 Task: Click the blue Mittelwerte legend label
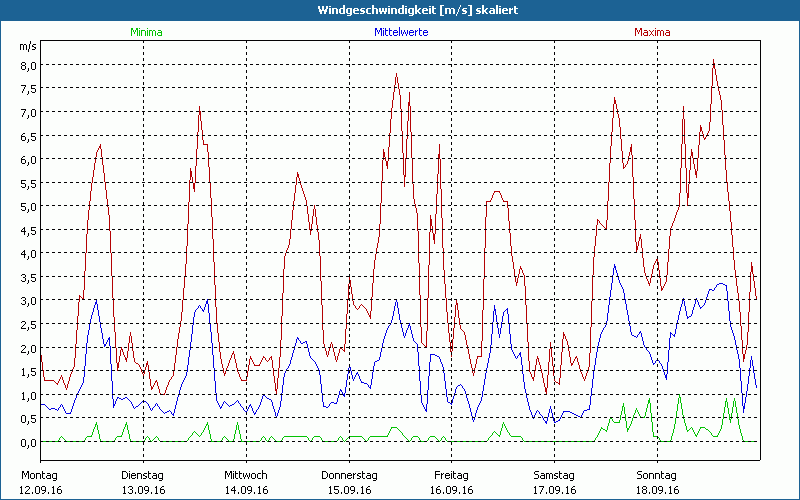401,32
